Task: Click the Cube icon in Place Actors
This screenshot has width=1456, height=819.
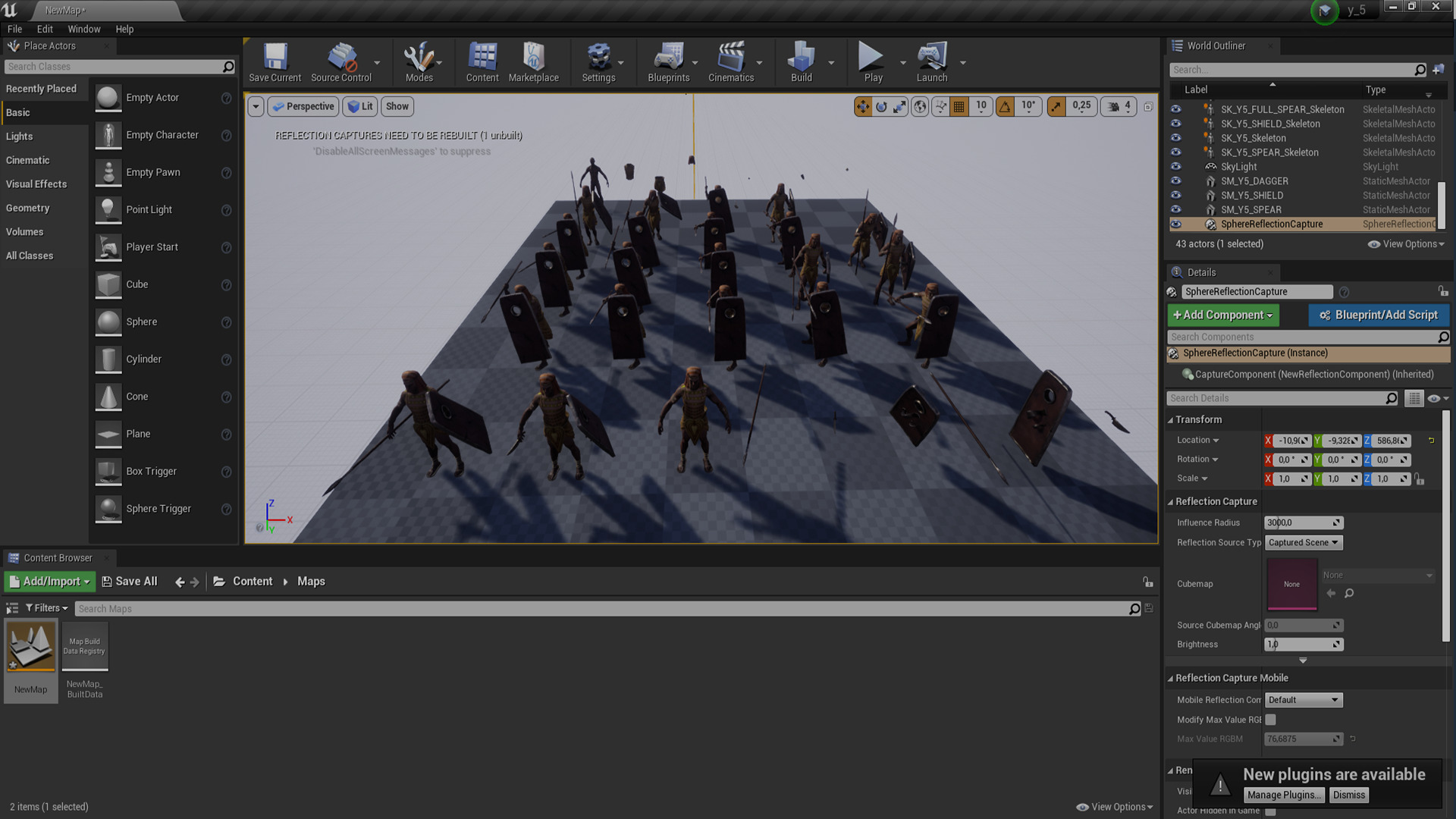Action: click(108, 284)
